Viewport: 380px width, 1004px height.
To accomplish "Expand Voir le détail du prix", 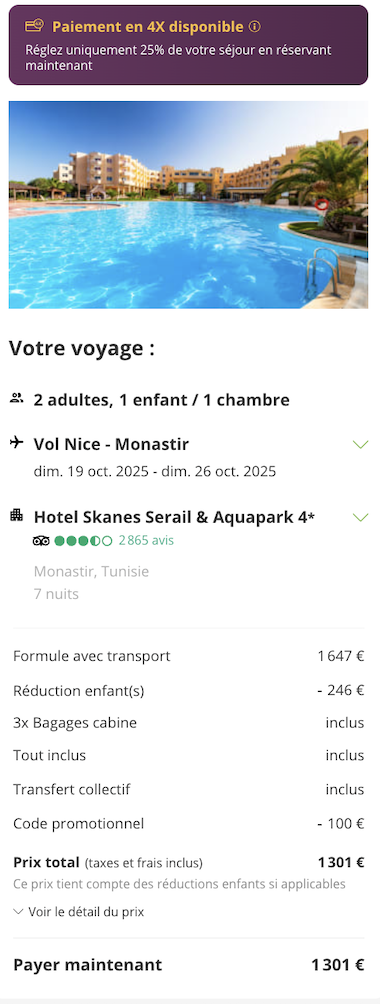I will pos(79,912).
